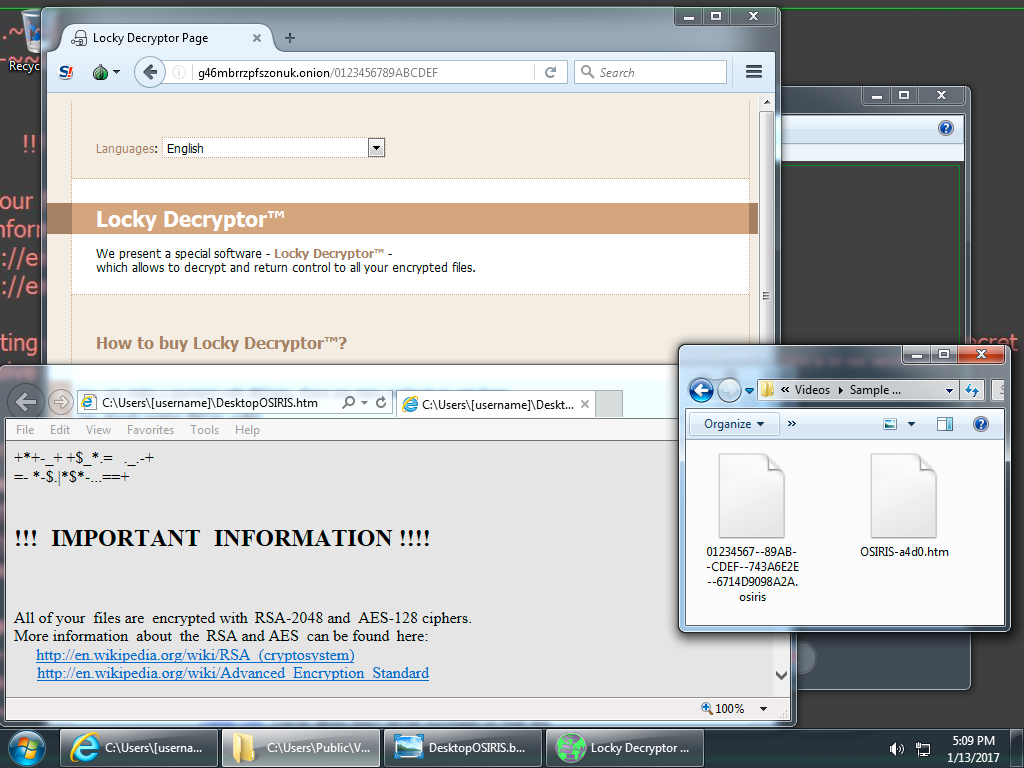1024x768 pixels.
Task: Toggle the Explorer preview pane icon
Action: pos(945,424)
